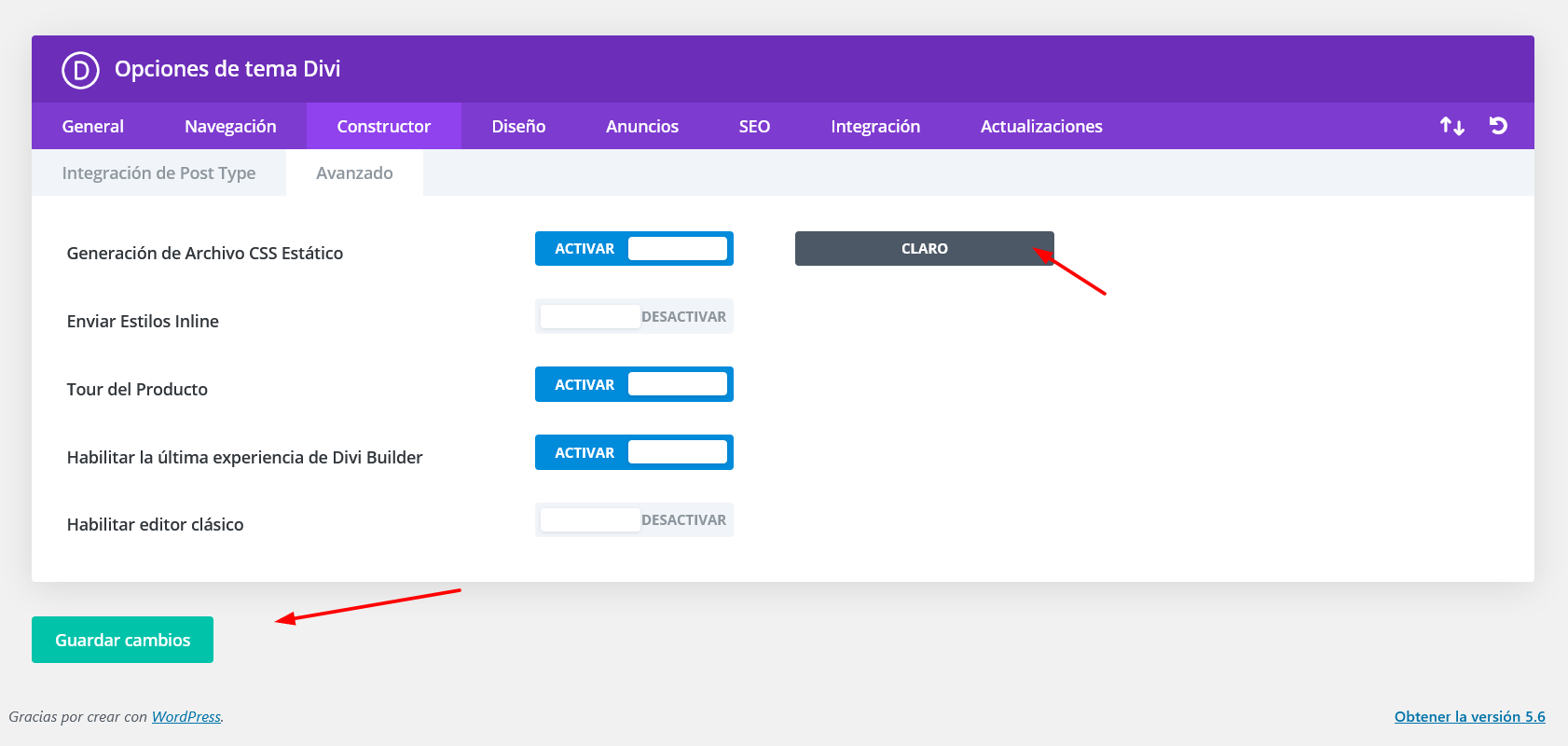Toggle Habilitar editor clásico switch

634,520
